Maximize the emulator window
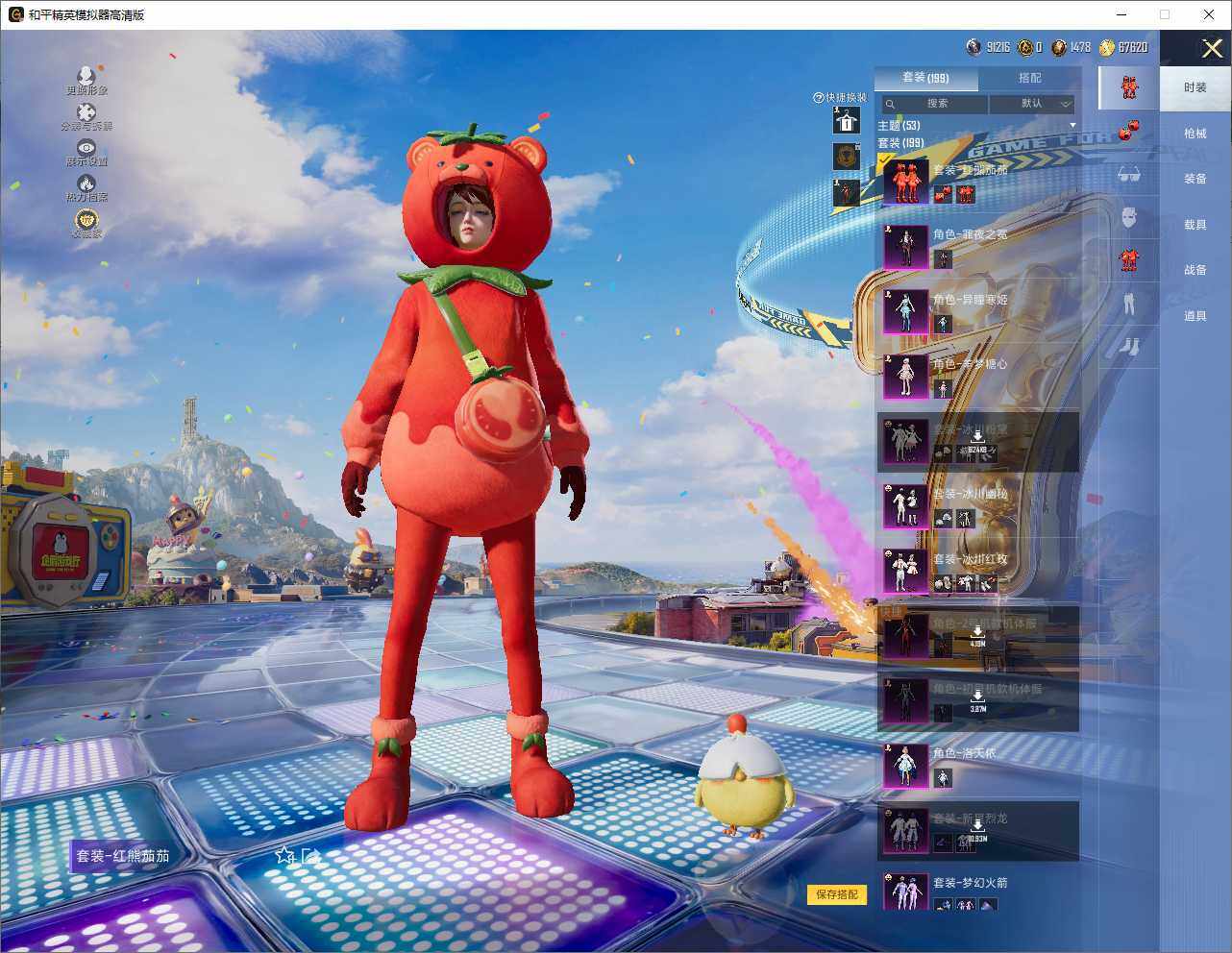 [1165, 14]
